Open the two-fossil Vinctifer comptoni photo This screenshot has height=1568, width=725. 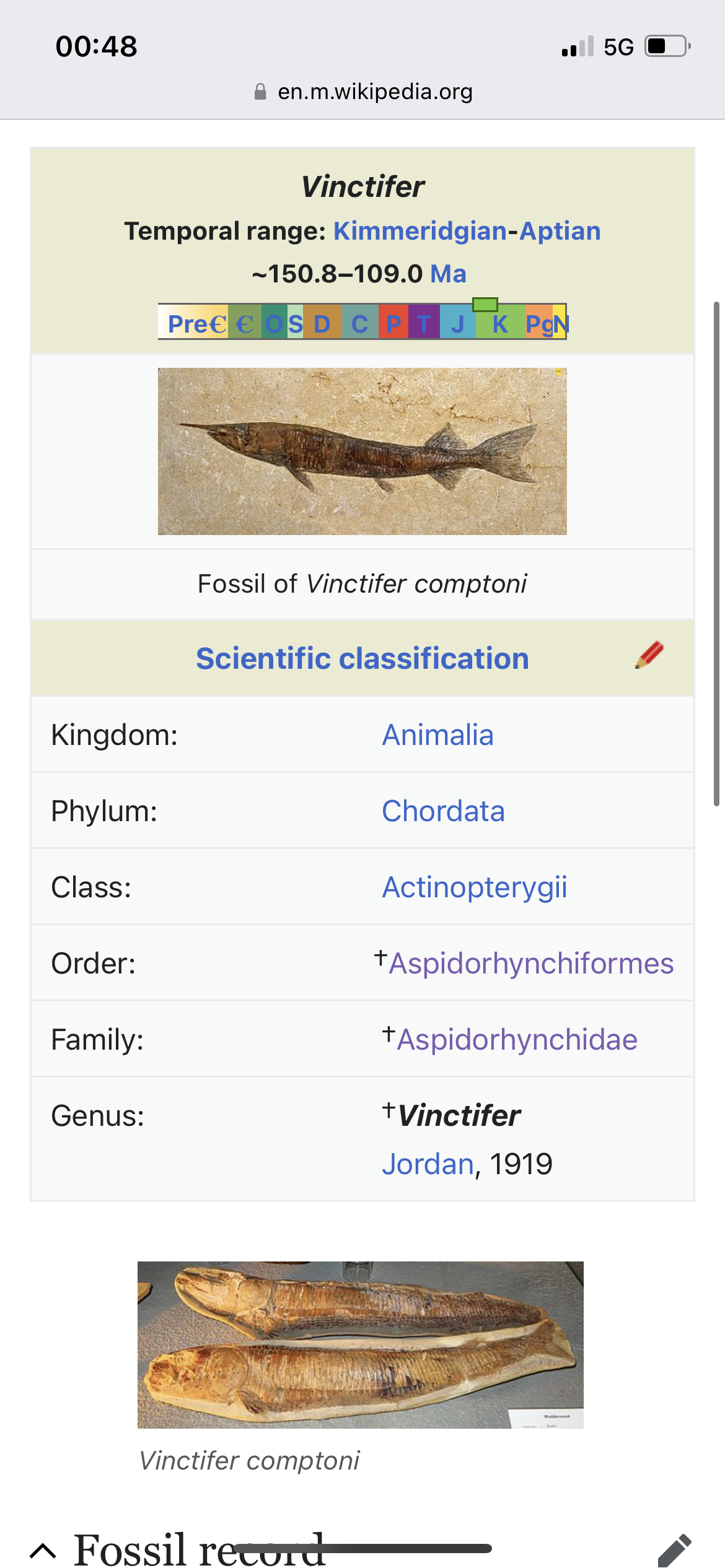click(361, 1345)
